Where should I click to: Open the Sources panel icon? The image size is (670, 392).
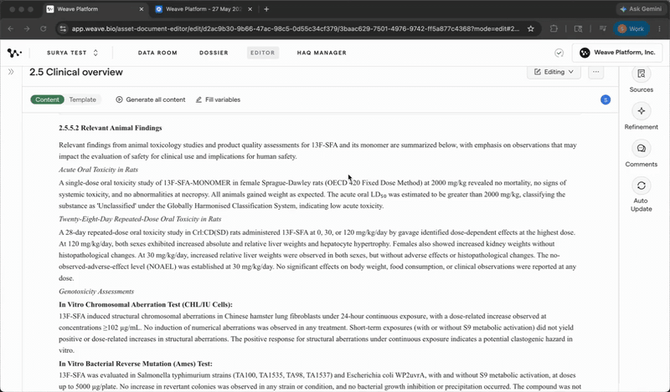[x=641, y=74]
